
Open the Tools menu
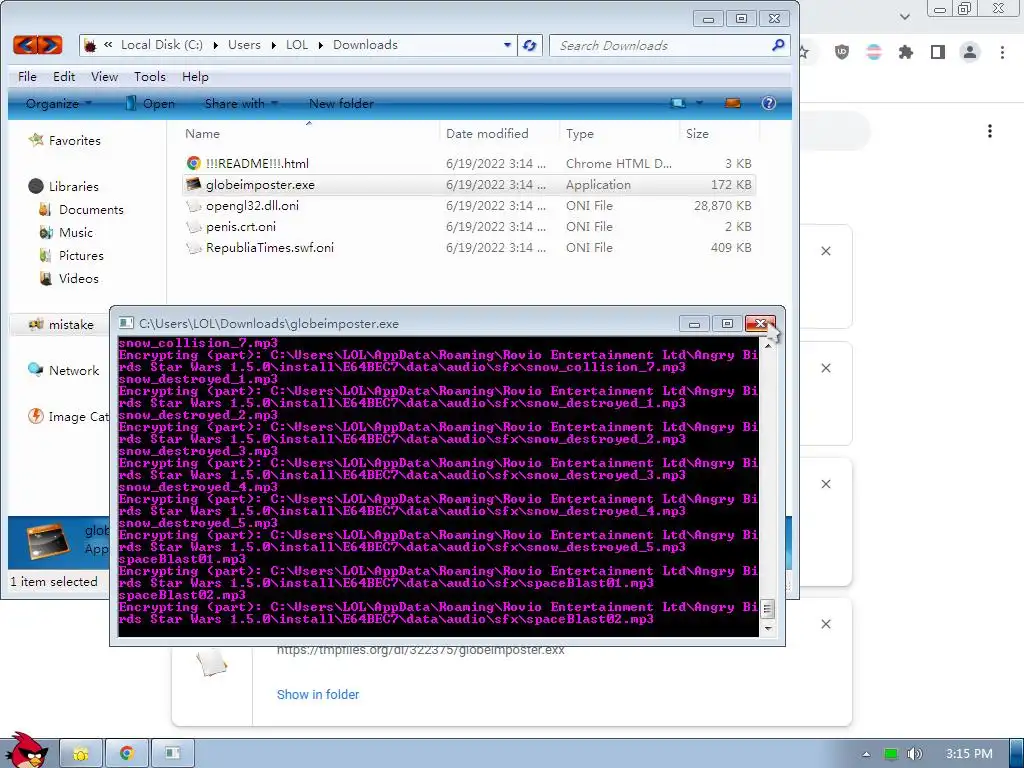[x=150, y=76]
